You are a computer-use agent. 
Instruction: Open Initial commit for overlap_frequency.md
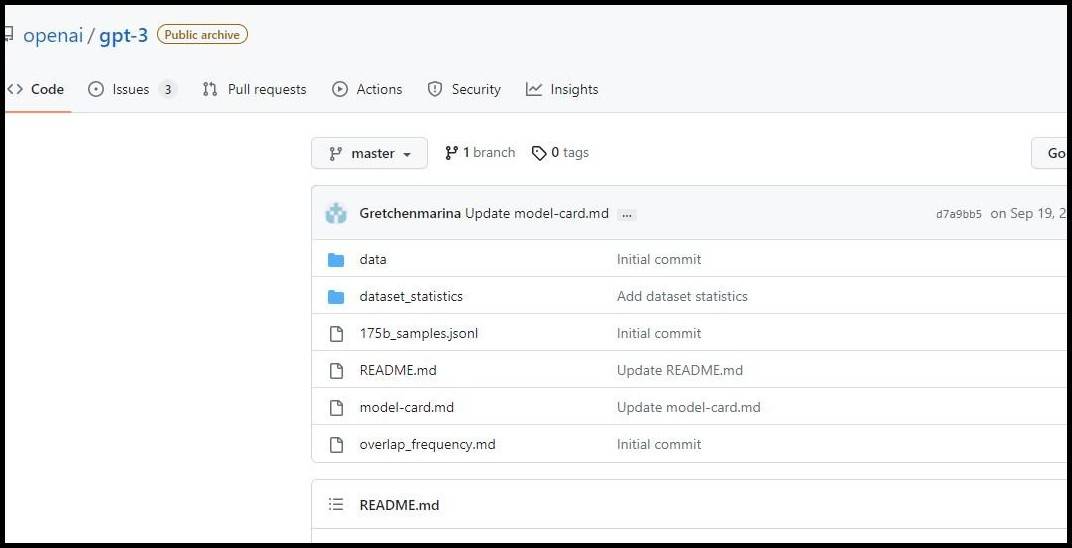click(659, 444)
